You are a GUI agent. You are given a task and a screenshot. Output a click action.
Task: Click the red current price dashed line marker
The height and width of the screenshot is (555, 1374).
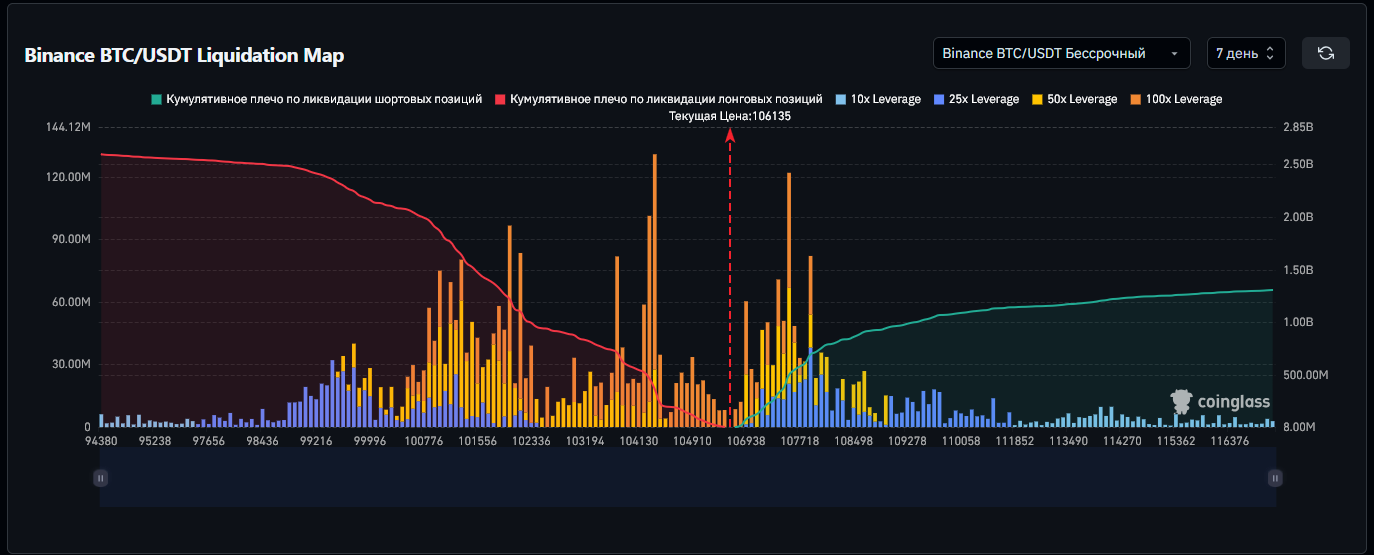730,280
